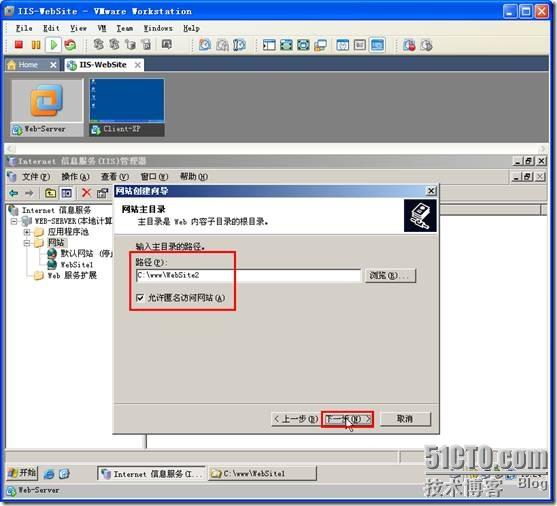The width and height of the screenshot is (557, 506).
Task: Switch to Full Screen mode icon
Action: point(286,45)
